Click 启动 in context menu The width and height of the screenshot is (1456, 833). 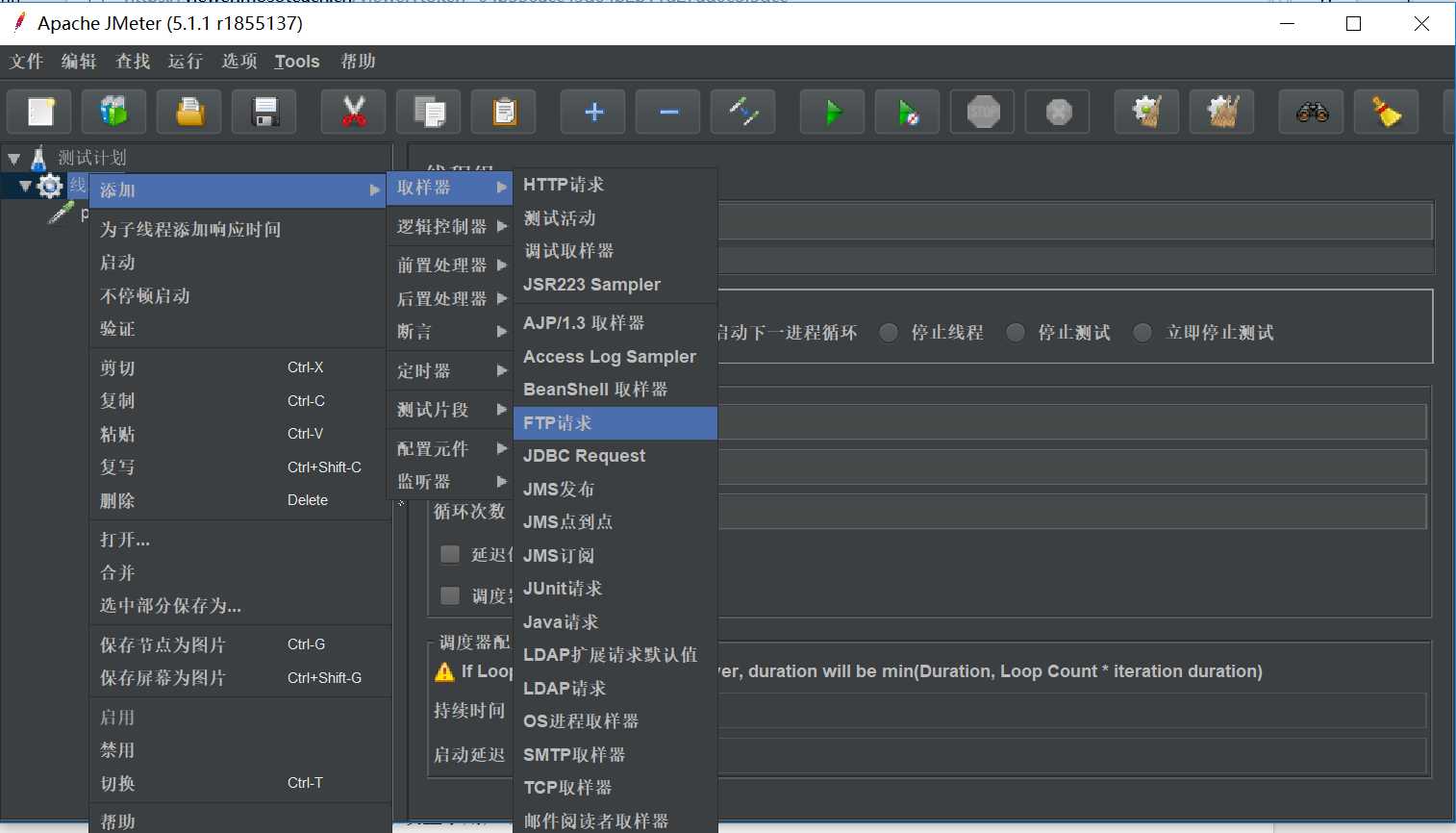[239, 263]
